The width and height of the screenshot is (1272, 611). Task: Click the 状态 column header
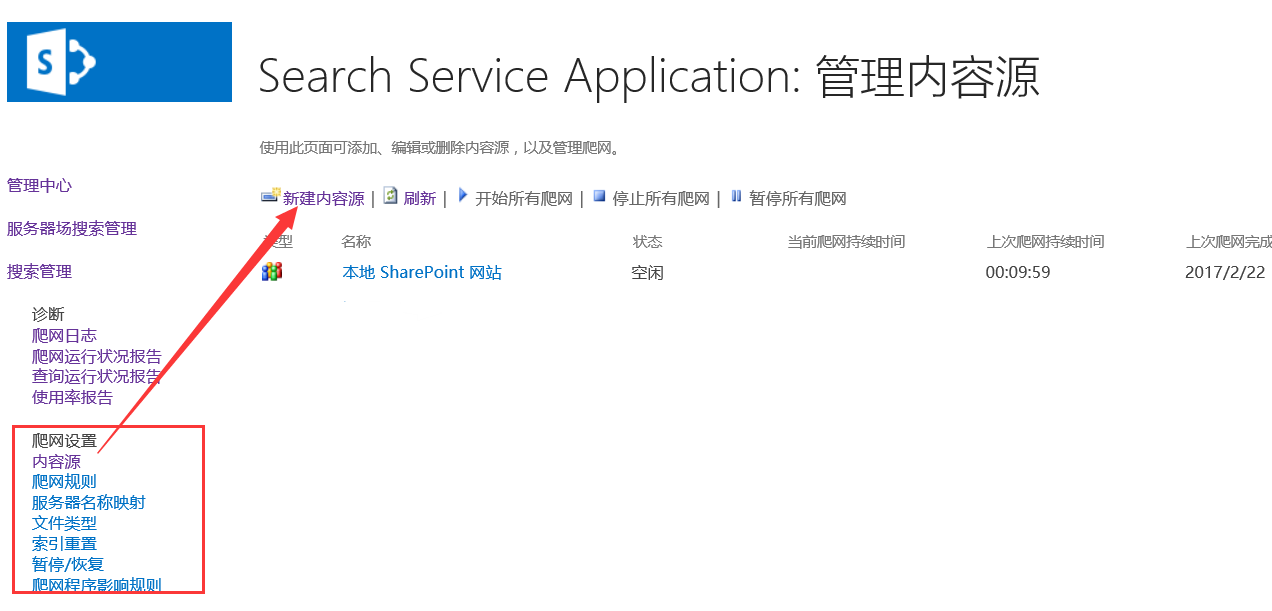point(648,241)
